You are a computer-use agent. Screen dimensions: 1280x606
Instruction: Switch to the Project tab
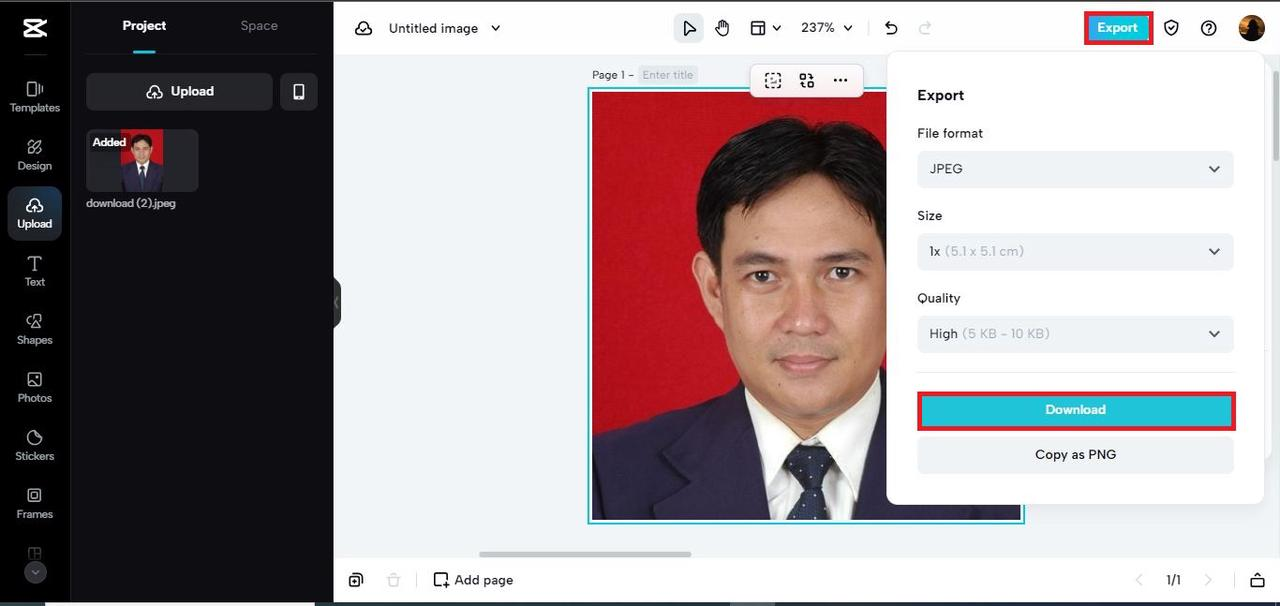[144, 26]
